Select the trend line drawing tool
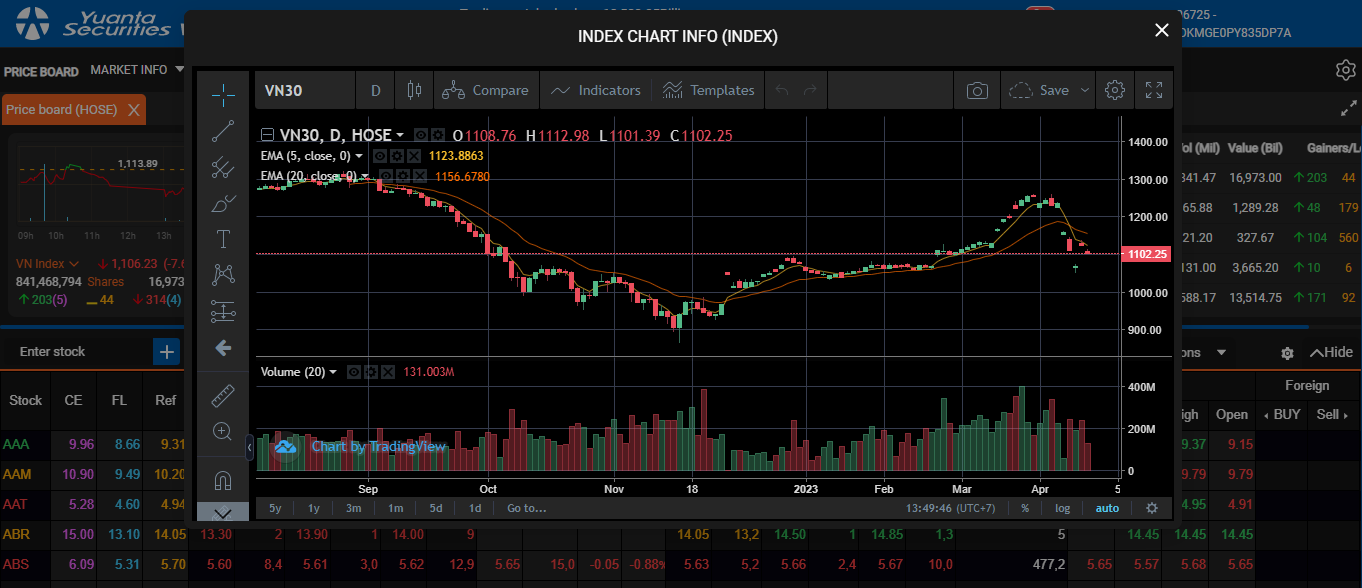Viewport: 1362px width, 588px height. click(223, 131)
